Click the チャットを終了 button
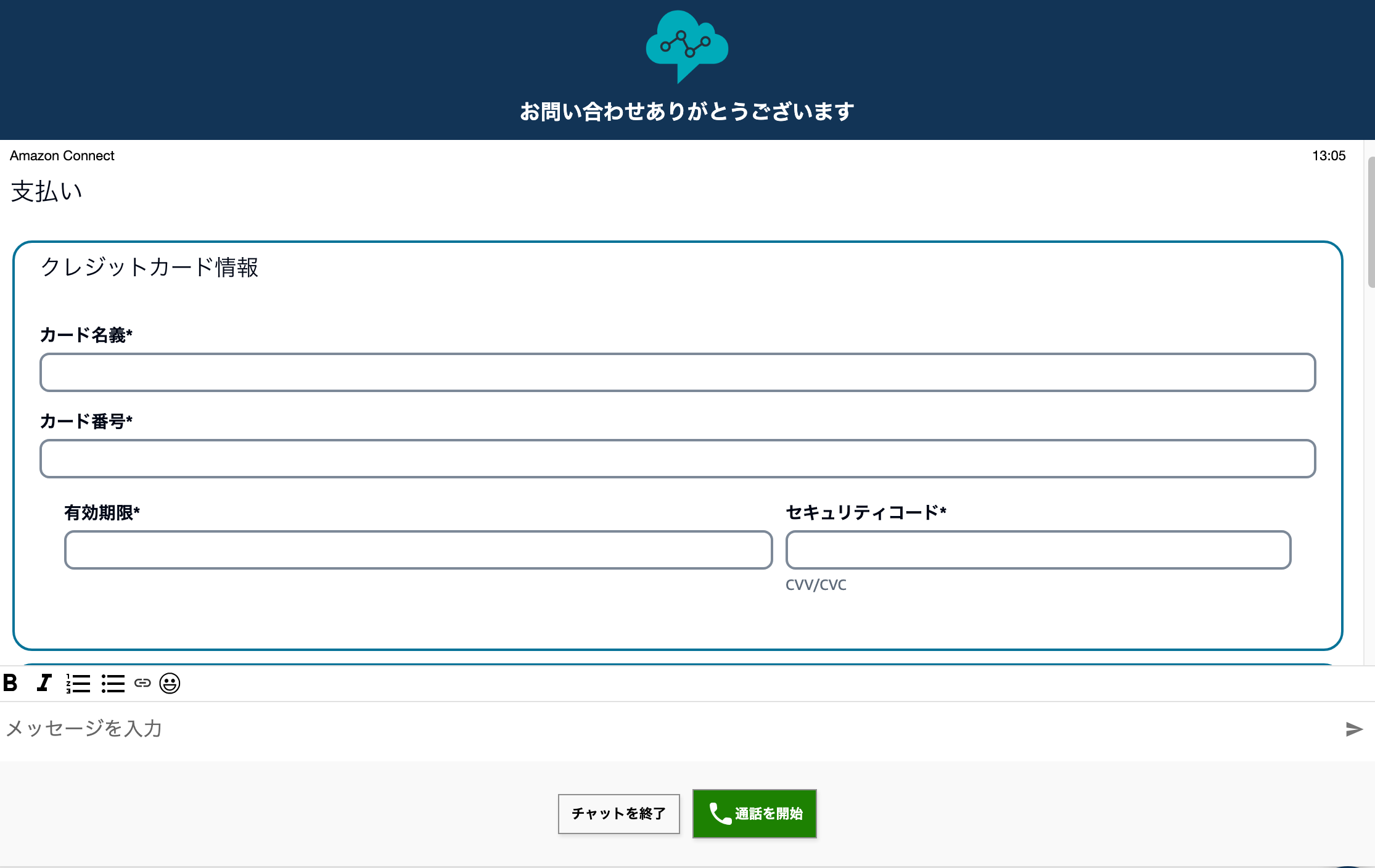The width and height of the screenshot is (1375, 868). tap(618, 814)
